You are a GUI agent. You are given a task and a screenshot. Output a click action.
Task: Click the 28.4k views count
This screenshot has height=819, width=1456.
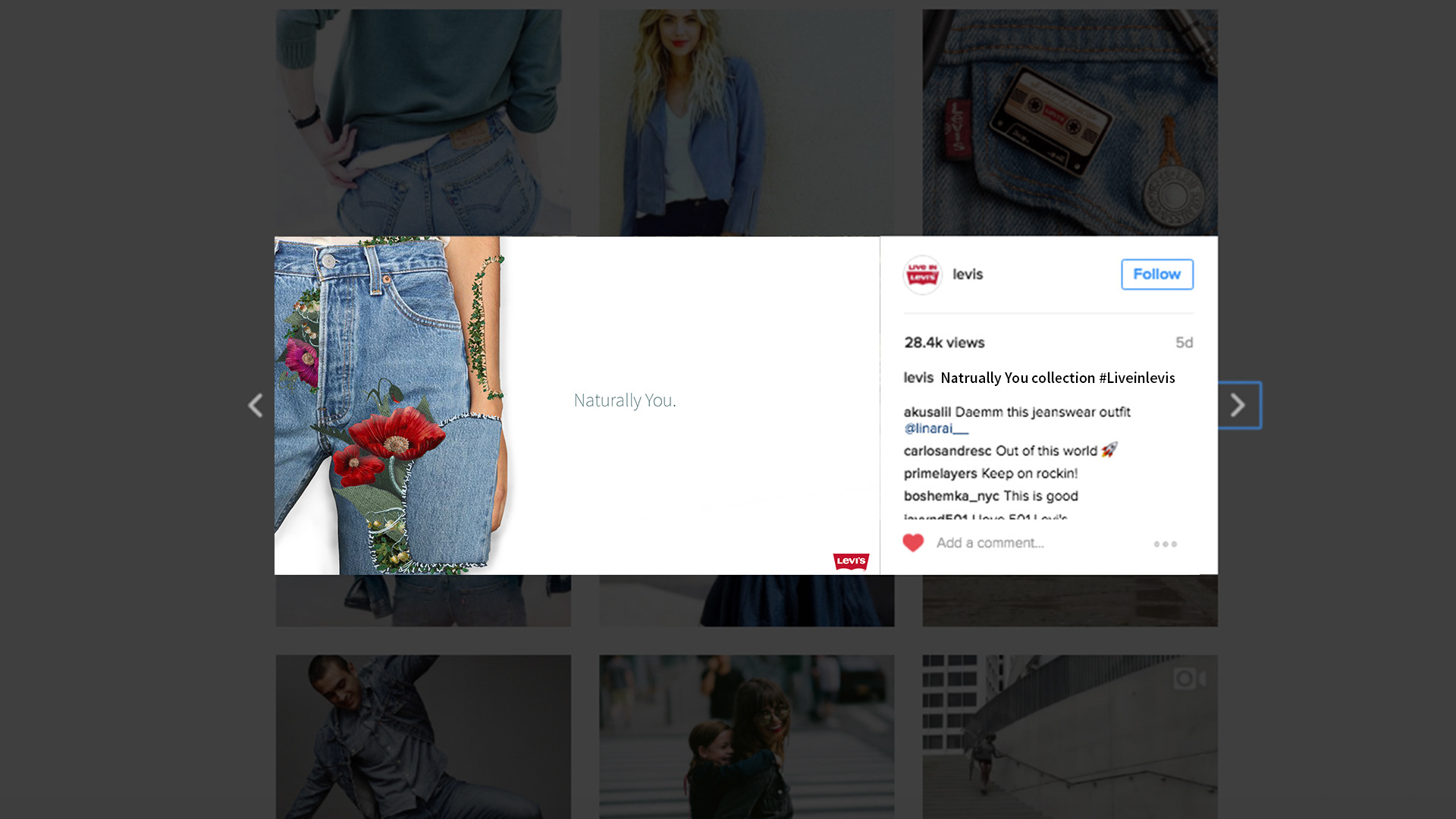(x=944, y=343)
